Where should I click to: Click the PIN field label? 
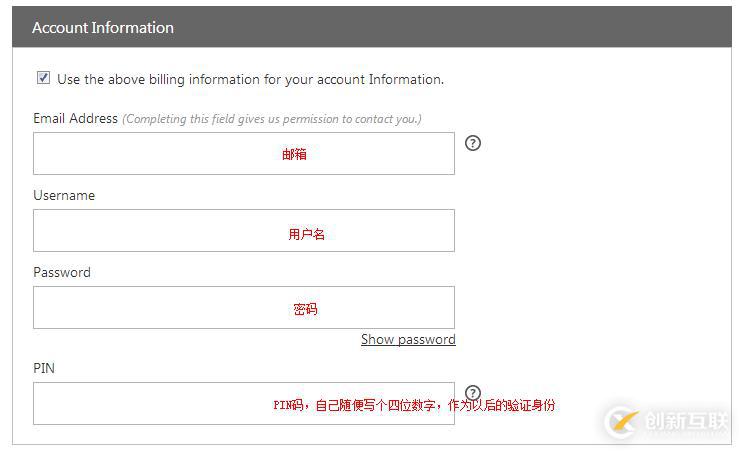tap(44, 368)
